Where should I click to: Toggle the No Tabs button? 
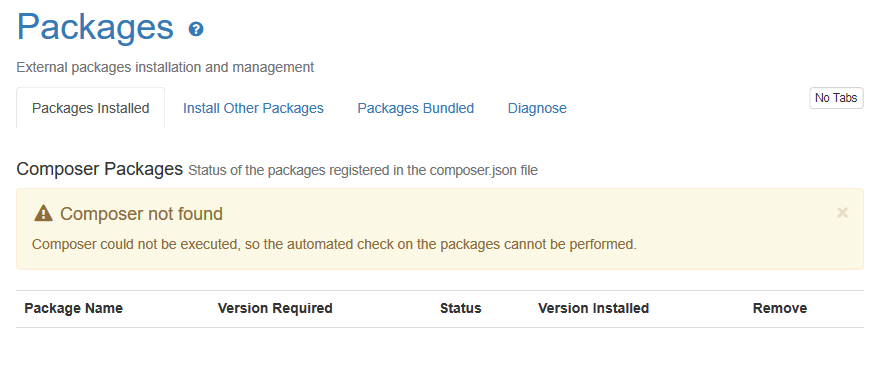pos(836,98)
